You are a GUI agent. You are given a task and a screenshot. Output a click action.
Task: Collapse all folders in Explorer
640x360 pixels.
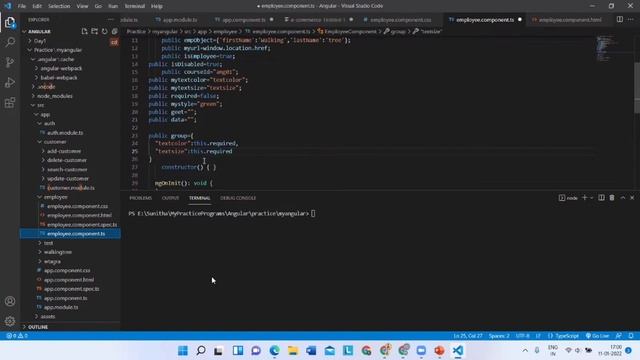[114, 31]
